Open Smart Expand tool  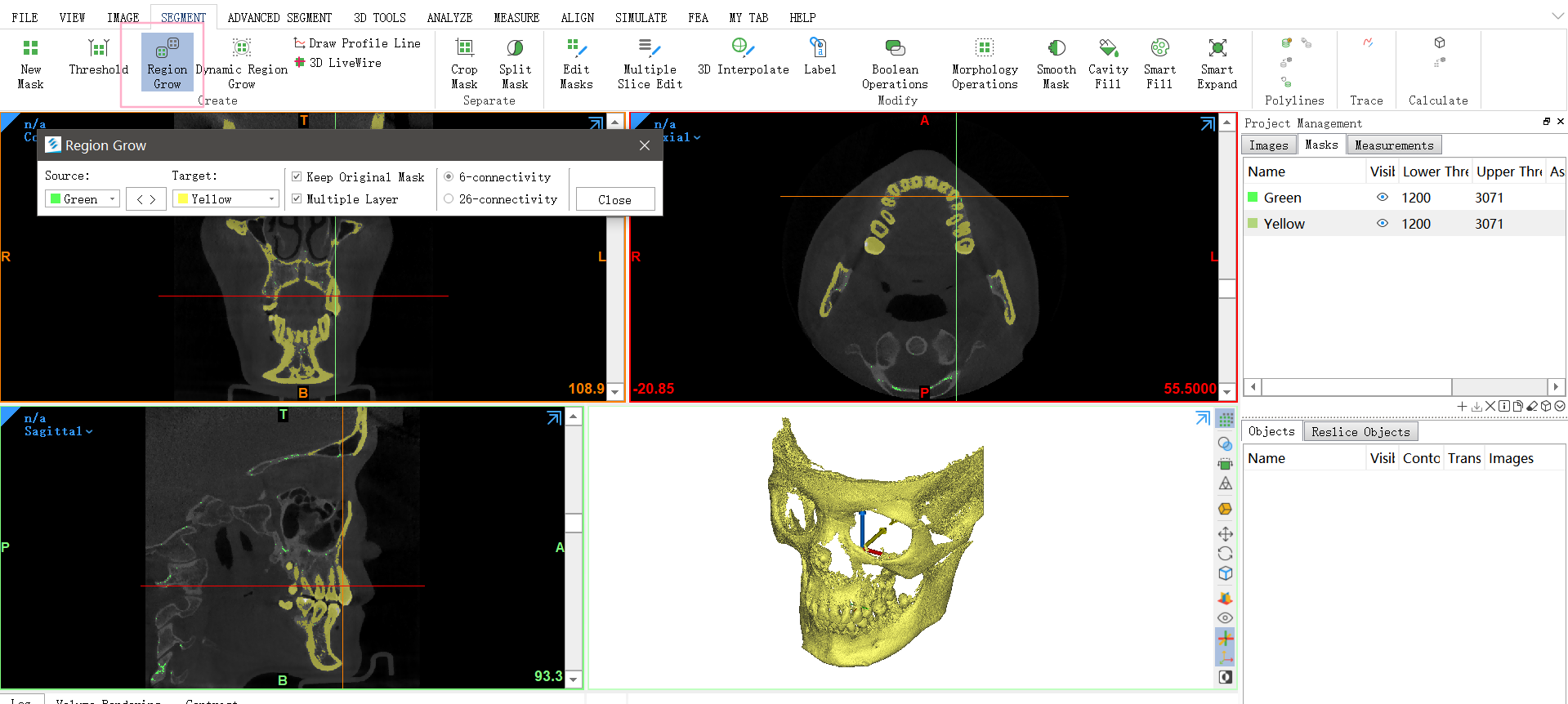pos(1217,63)
